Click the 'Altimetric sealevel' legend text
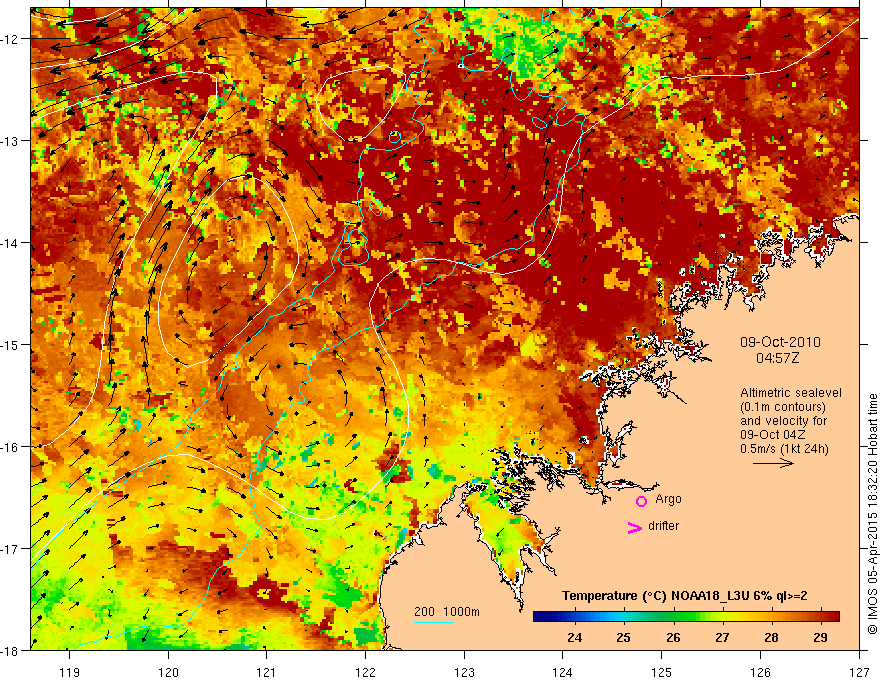The height and width of the screenshot is (680, 880). click(x=791, y=393)
